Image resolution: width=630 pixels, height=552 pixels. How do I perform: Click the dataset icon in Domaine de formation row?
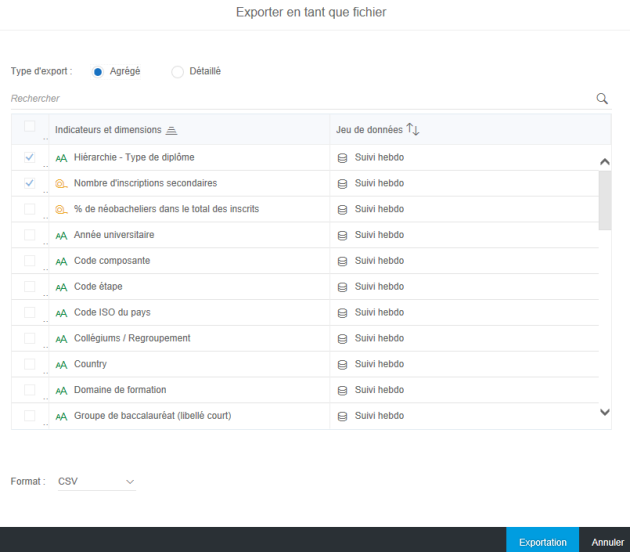coord(342,390)
